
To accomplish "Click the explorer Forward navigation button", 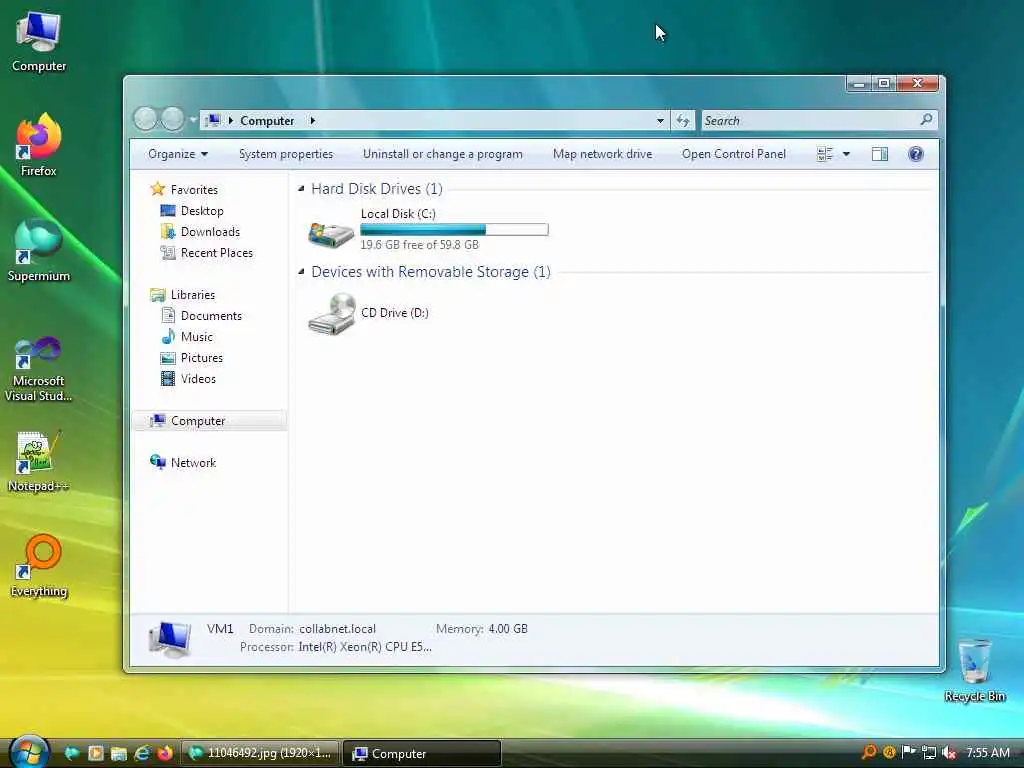I will (172, 120).
